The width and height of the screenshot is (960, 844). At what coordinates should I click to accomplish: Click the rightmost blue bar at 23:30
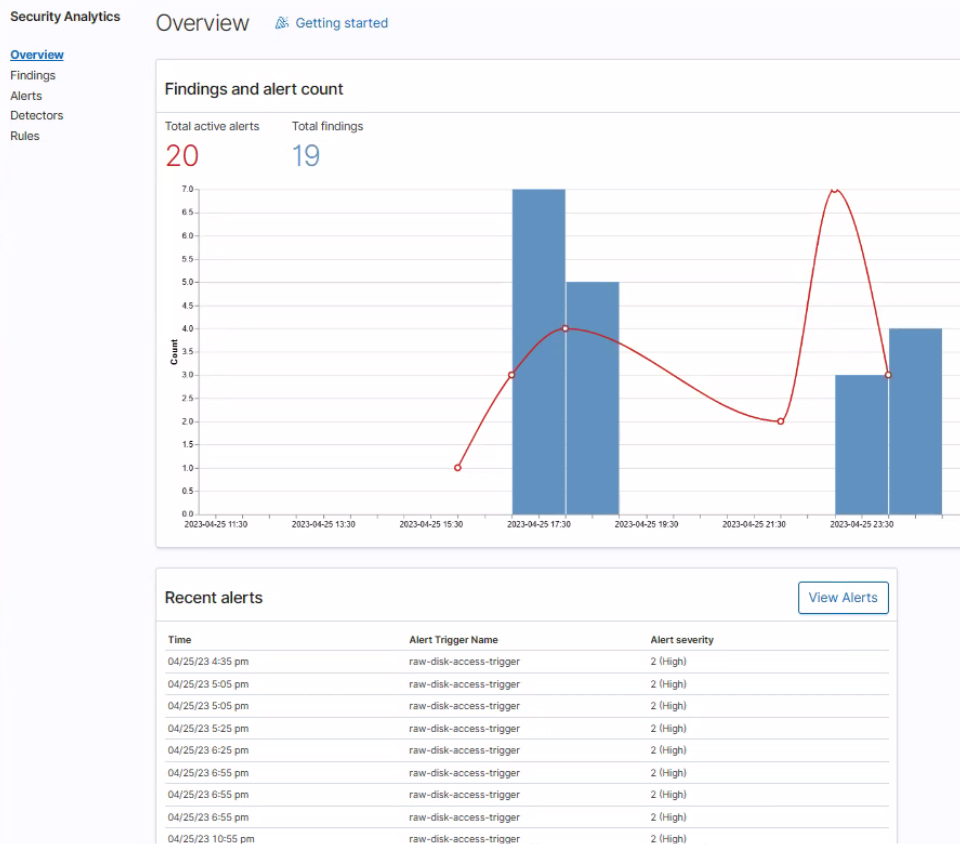(914, 420)
